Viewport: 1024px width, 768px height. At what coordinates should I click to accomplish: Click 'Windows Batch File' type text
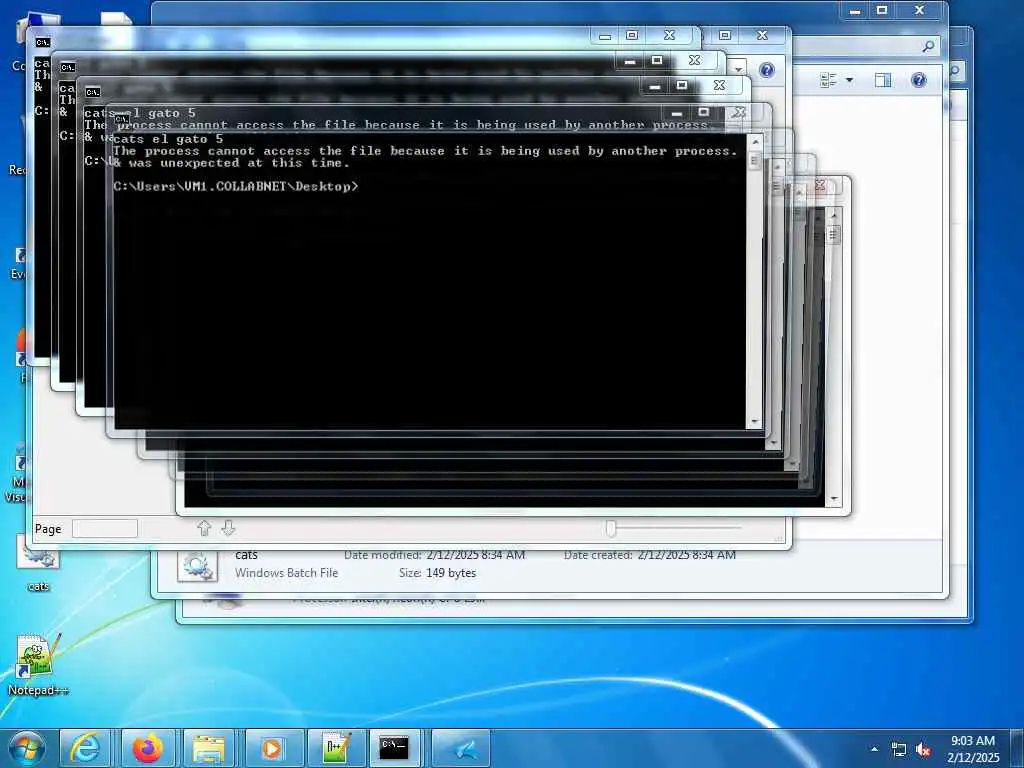[287, 573]
